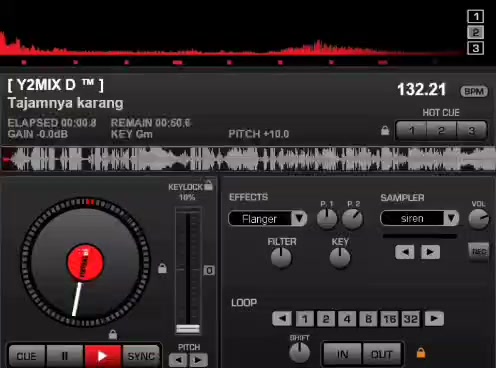The width and height of the screenshot is (496, 368).
Task: Set a 4-beat loop
Action: point(347,319)
